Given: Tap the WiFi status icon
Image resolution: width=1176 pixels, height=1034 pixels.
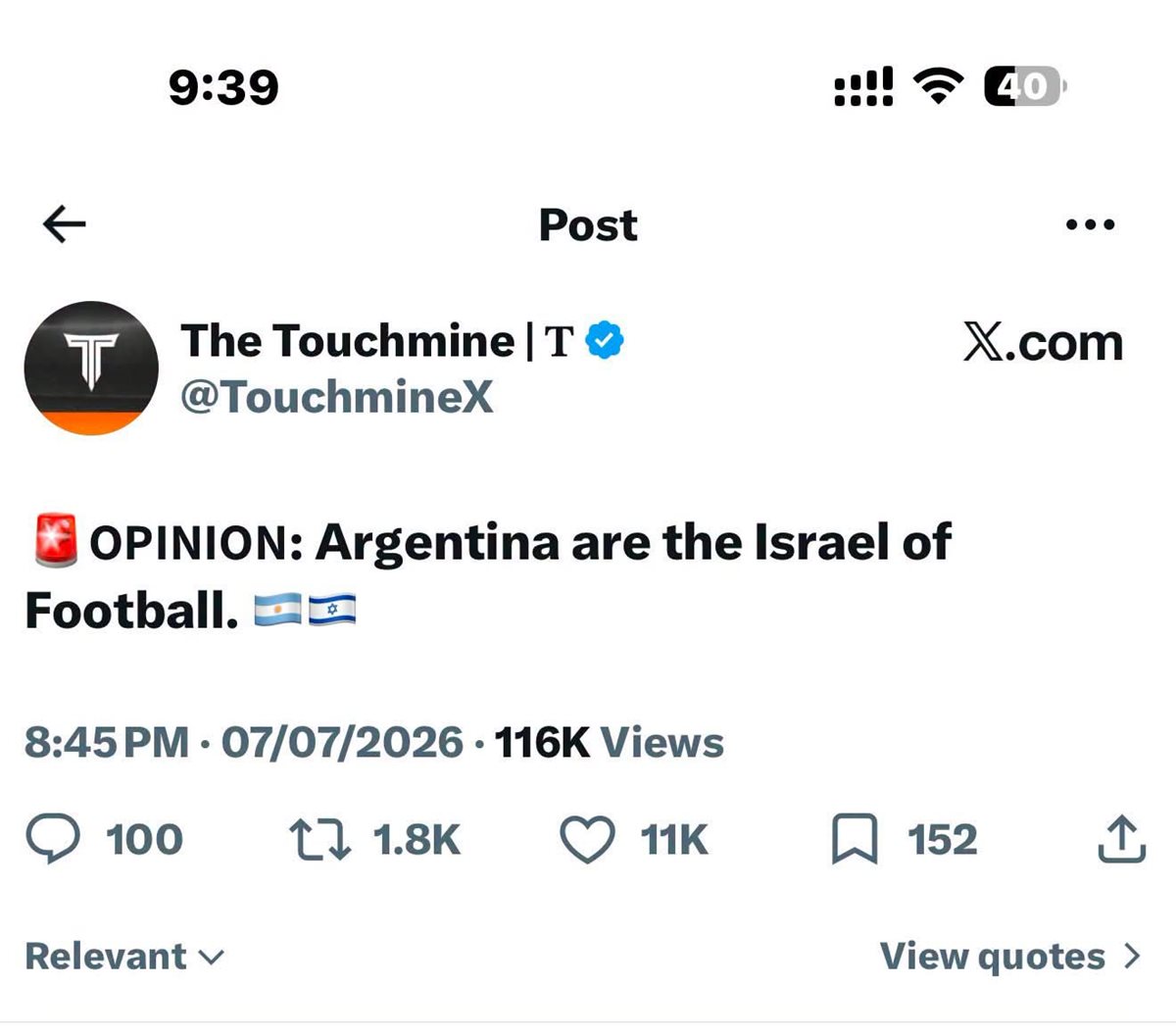Looking at the screenshot, I should click(939, 86).
